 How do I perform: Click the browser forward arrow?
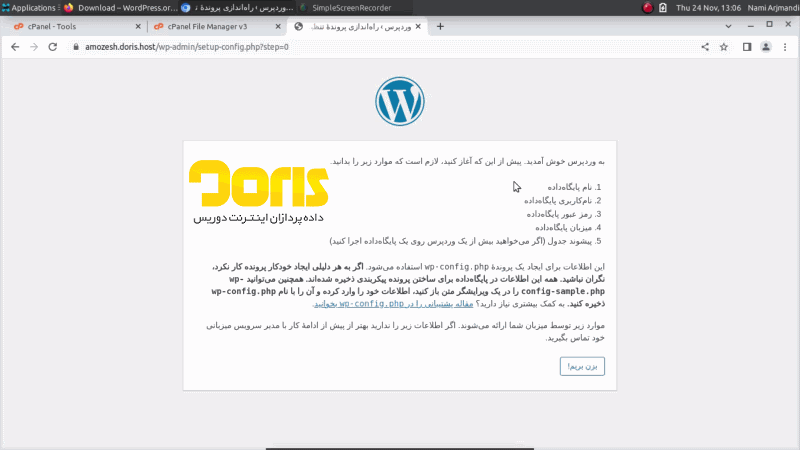pyautogui.click(x=34, y=47)
